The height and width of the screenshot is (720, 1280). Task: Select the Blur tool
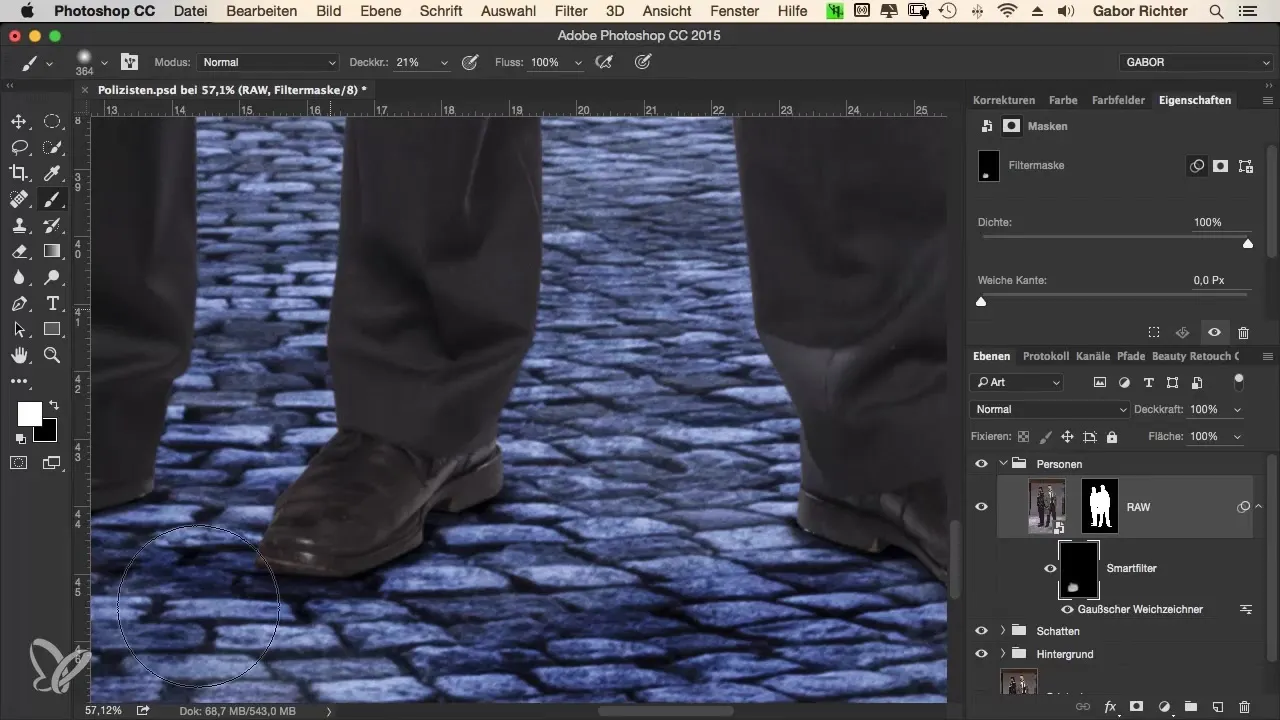18,277
